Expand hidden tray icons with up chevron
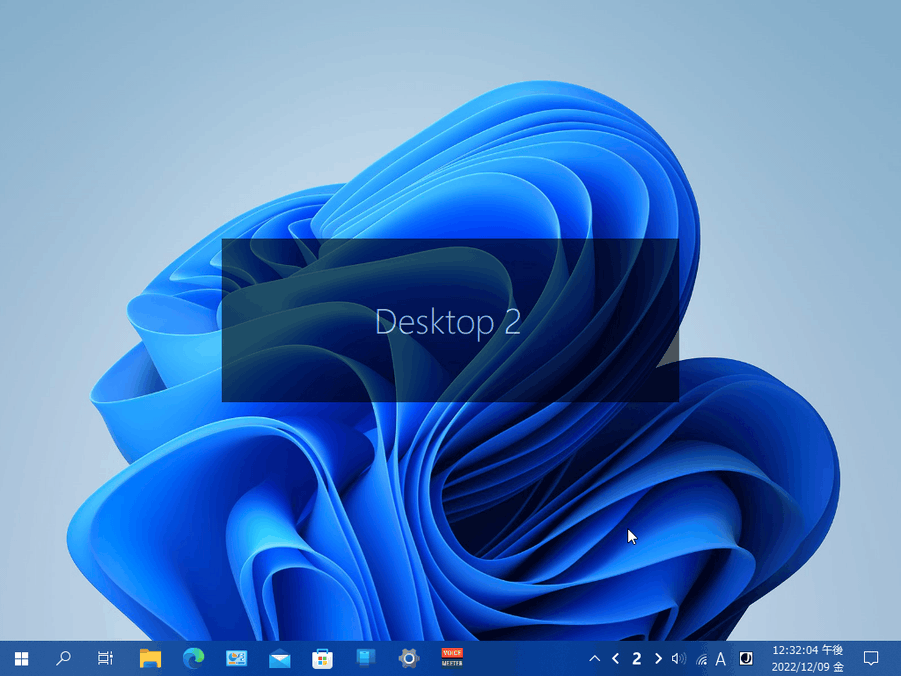The width and height of the screenshot is (901, 676). pos(596,659)
